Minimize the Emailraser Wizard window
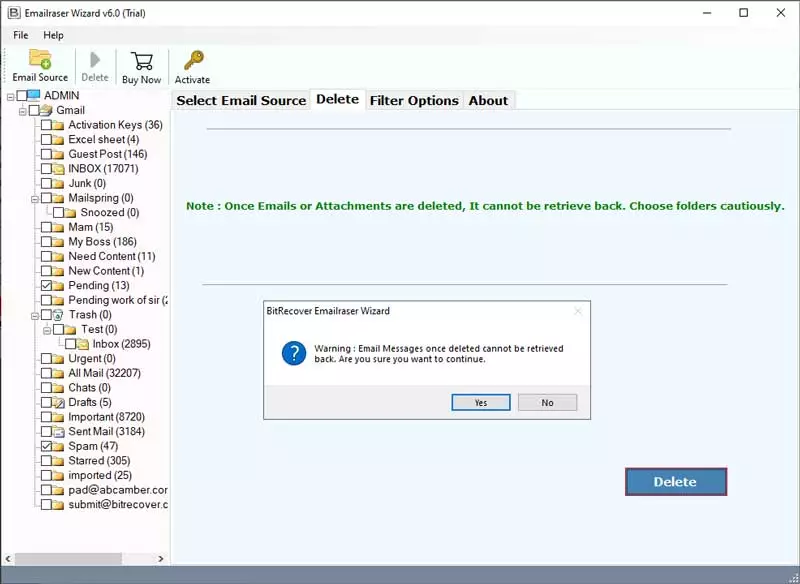The height and width of the screenshot is (584, 800). [707, 13]
